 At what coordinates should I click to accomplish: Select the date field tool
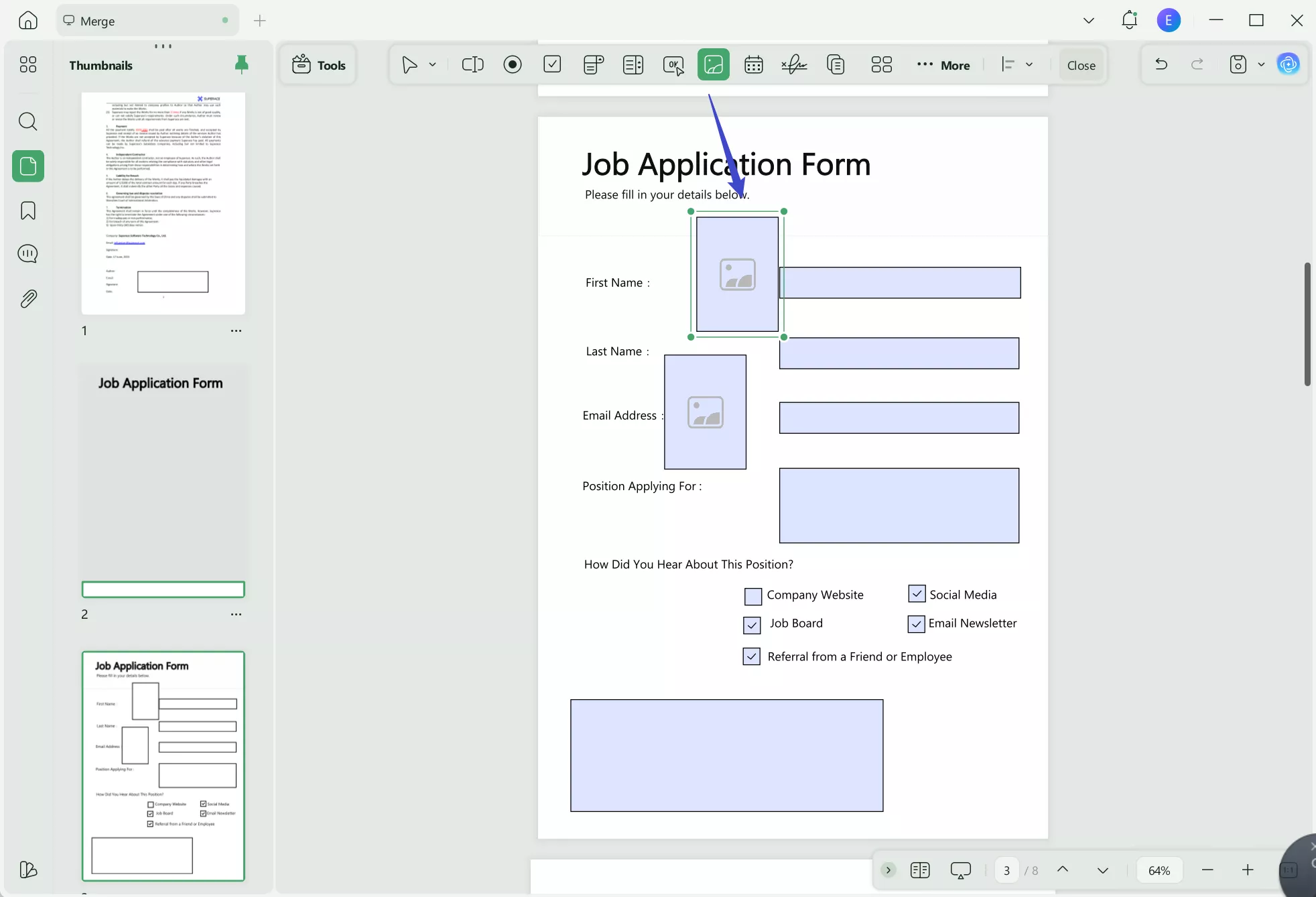tap(754, 65)
